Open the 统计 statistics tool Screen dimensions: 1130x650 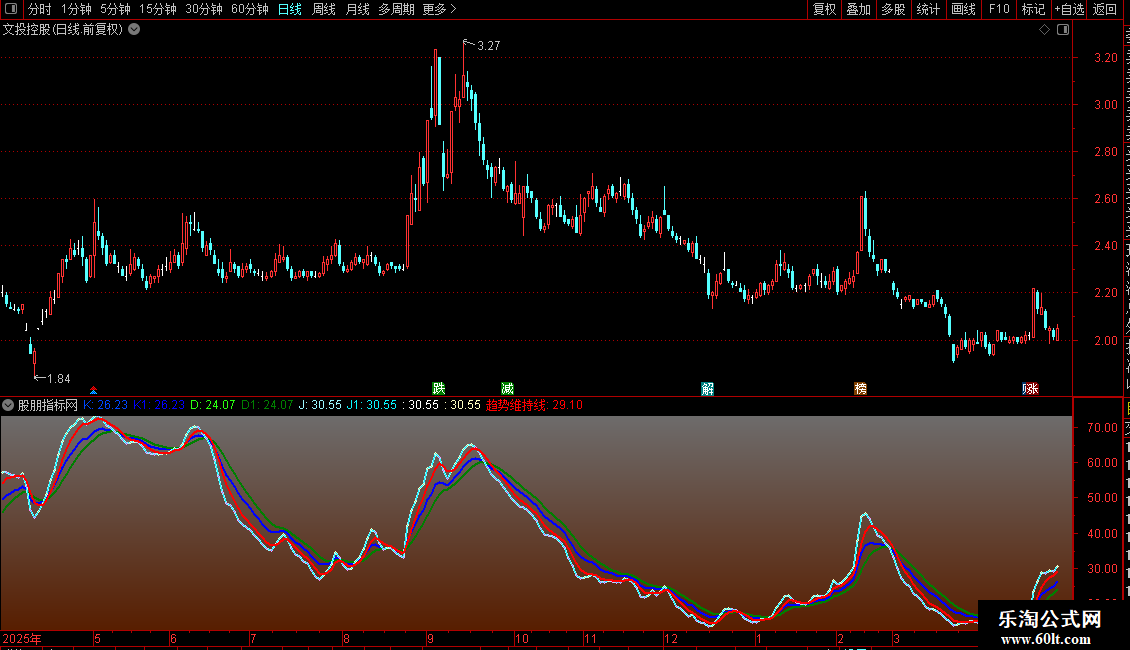(928, 9)
